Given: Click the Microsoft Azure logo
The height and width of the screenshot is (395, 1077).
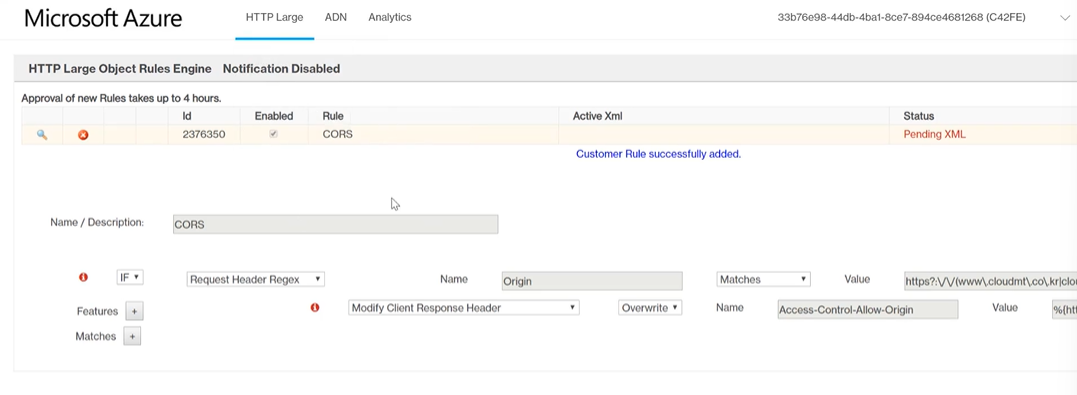Looking at the screenshot, I should [x=103, y=19].
